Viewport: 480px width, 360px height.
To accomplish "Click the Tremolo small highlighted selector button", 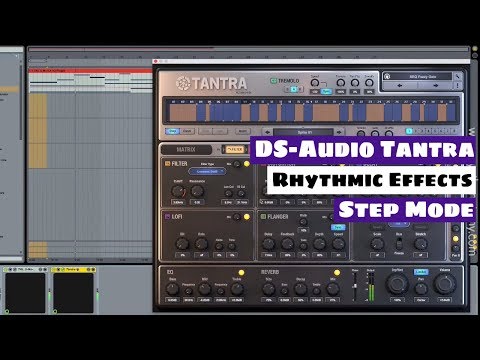I will click(294, 89).
